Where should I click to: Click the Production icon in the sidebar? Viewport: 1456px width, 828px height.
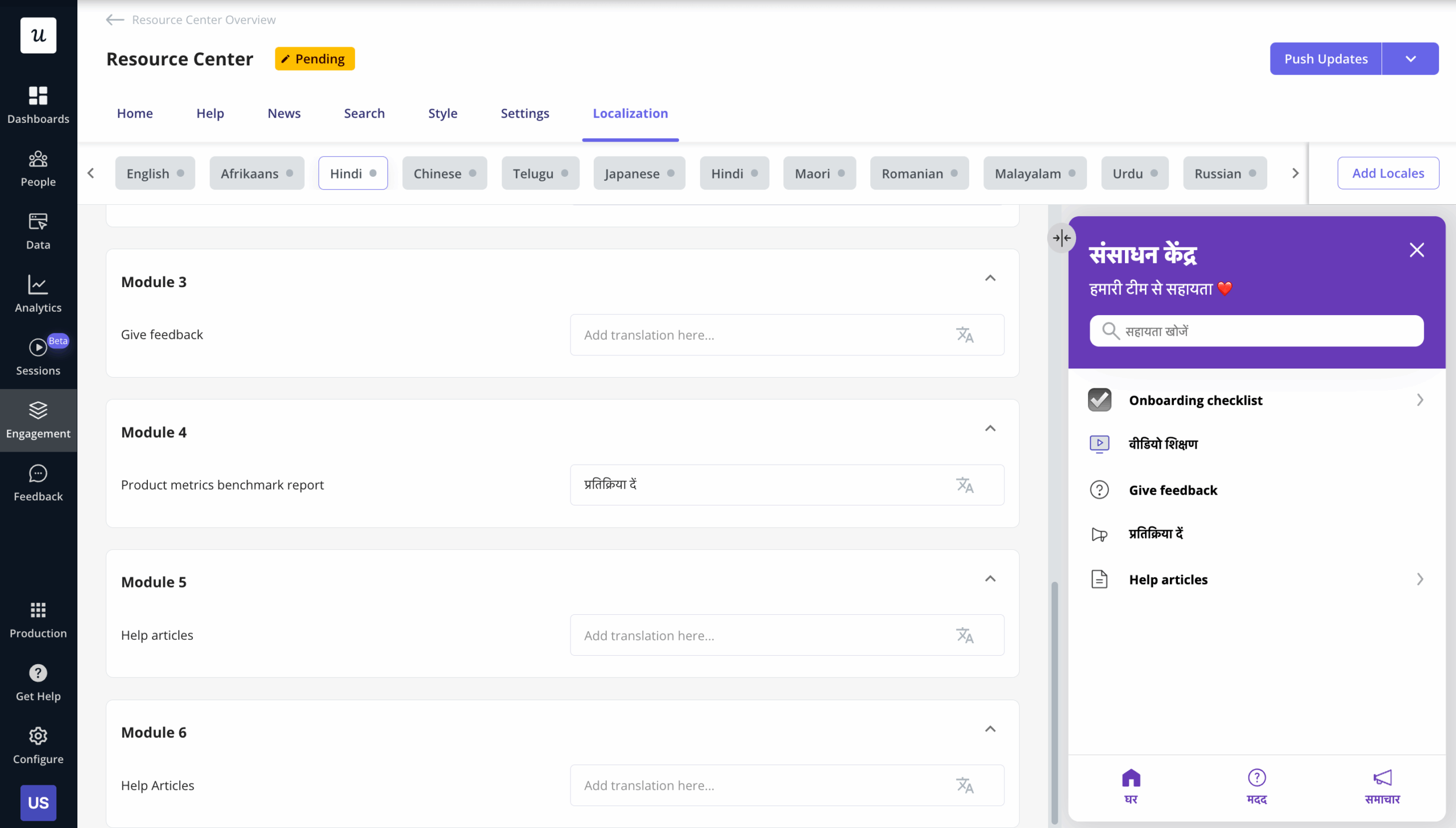(38, 610)
